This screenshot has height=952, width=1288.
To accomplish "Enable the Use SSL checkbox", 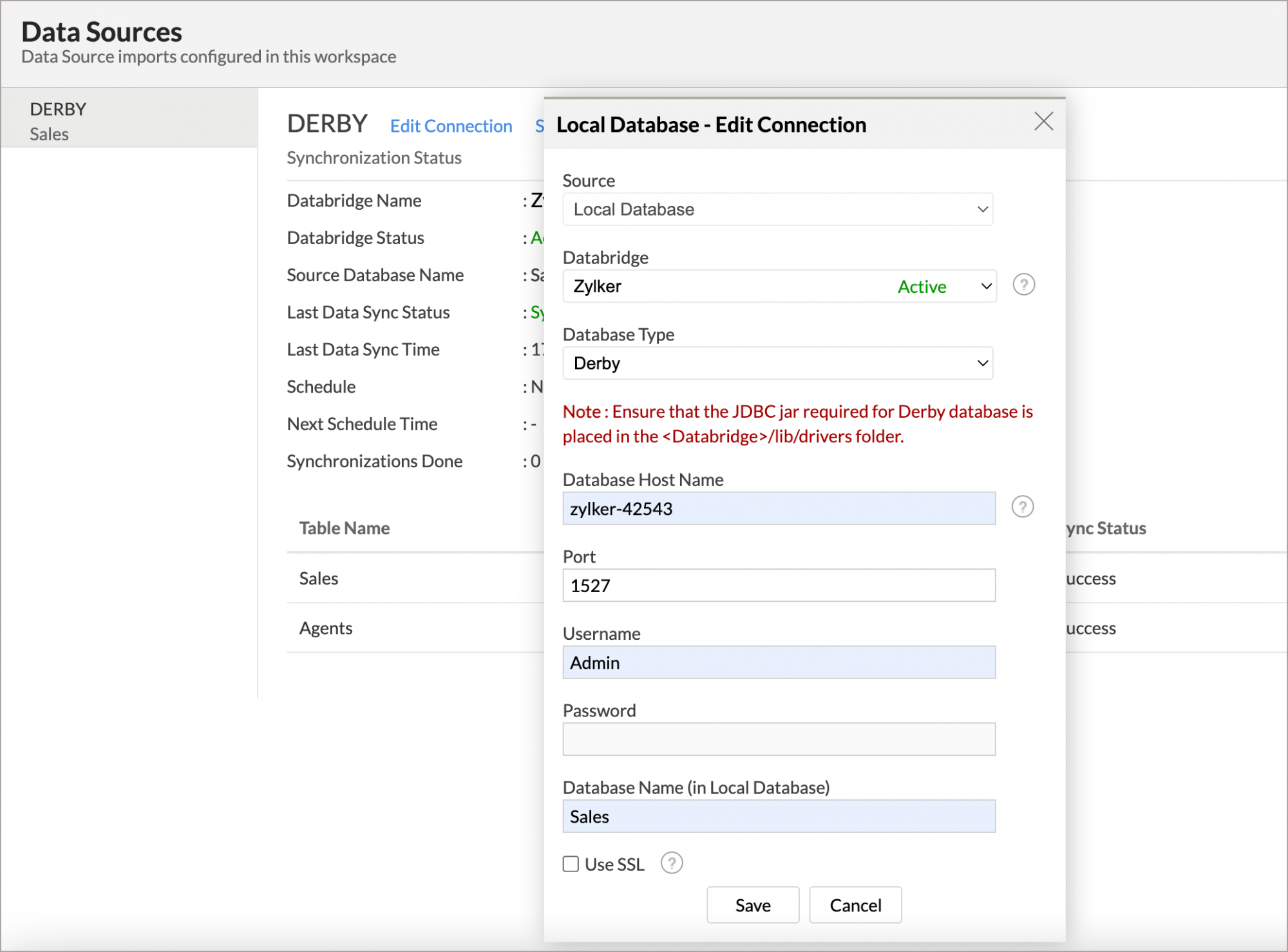I will tap(570, 864).
